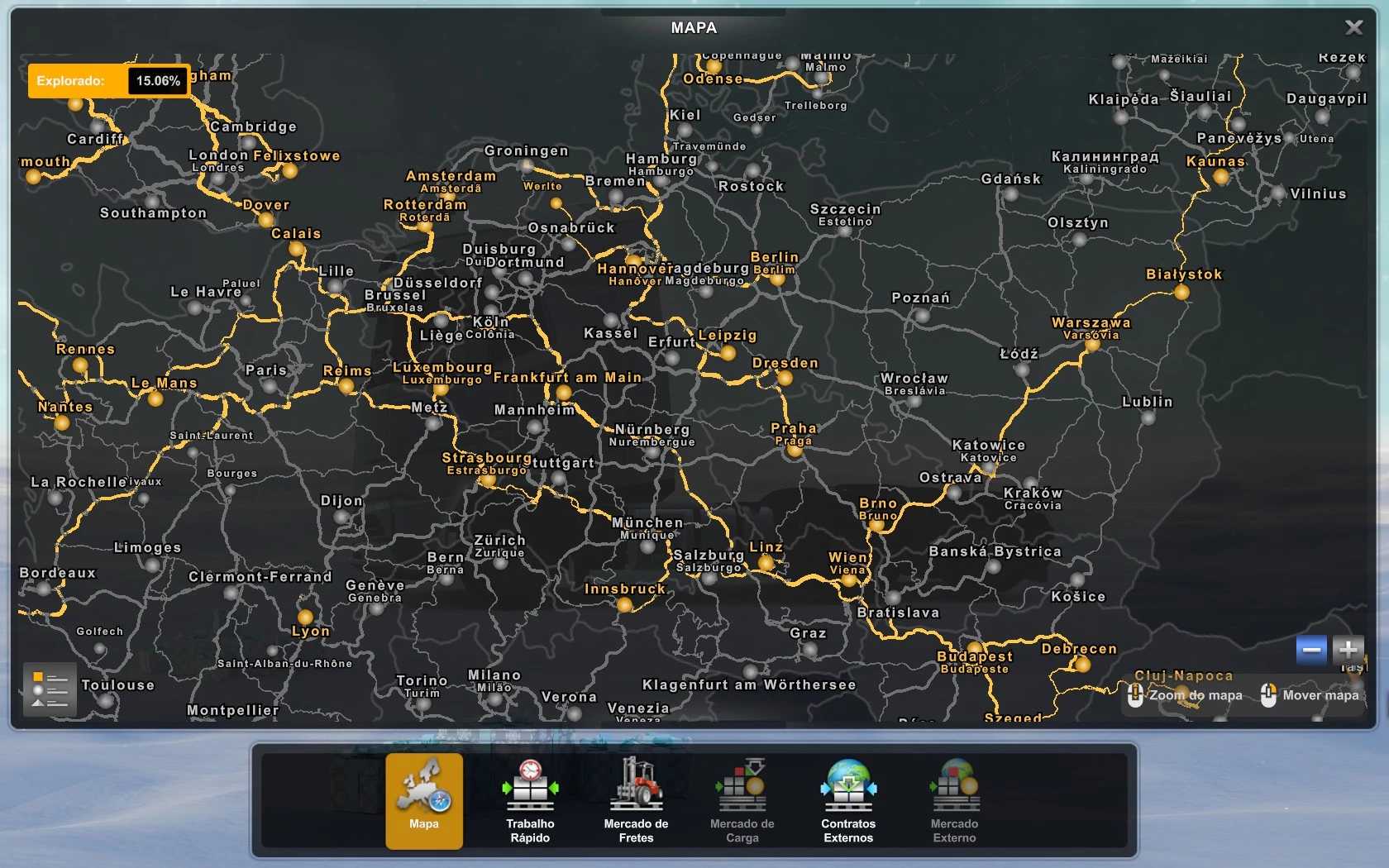Zoom in with the plus button
1389x868 pixels.
tap(1348, 650)
